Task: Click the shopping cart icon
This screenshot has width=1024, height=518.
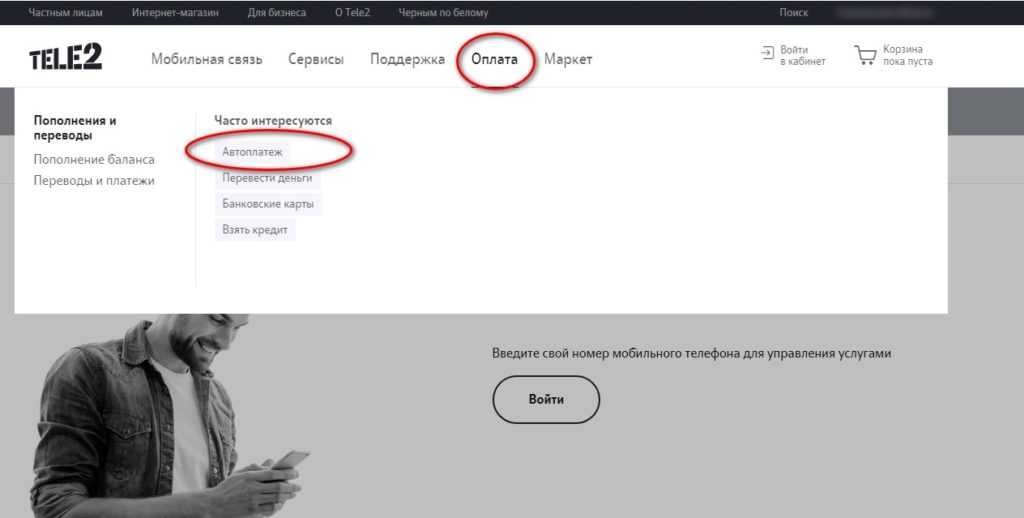Action: click(x=865, y=55)
